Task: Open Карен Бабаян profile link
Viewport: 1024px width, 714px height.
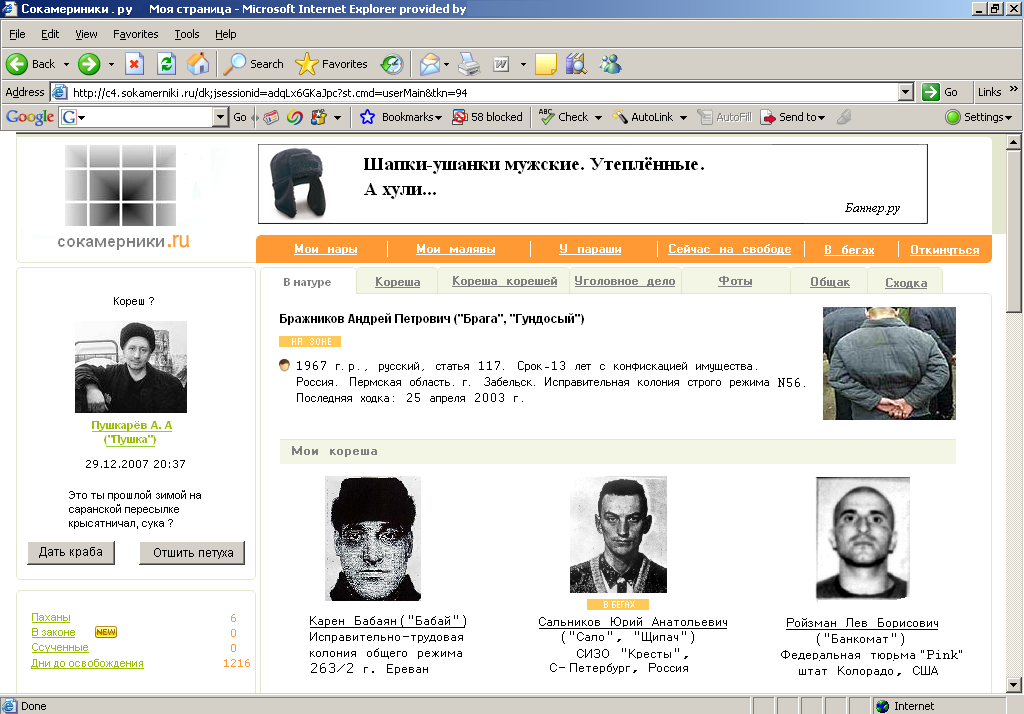Action: click(388, 621)
